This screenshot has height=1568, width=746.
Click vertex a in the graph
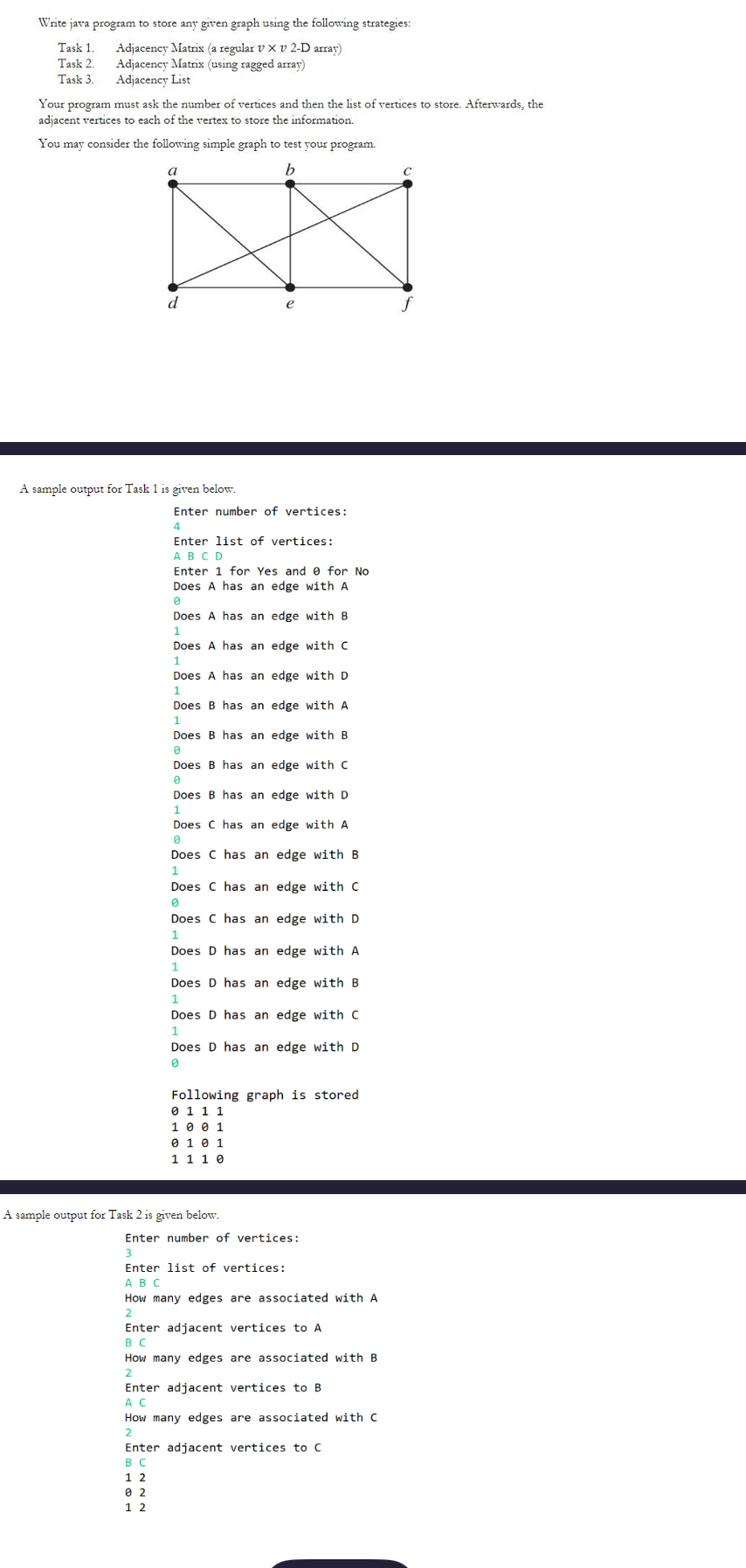pos(173,183)
